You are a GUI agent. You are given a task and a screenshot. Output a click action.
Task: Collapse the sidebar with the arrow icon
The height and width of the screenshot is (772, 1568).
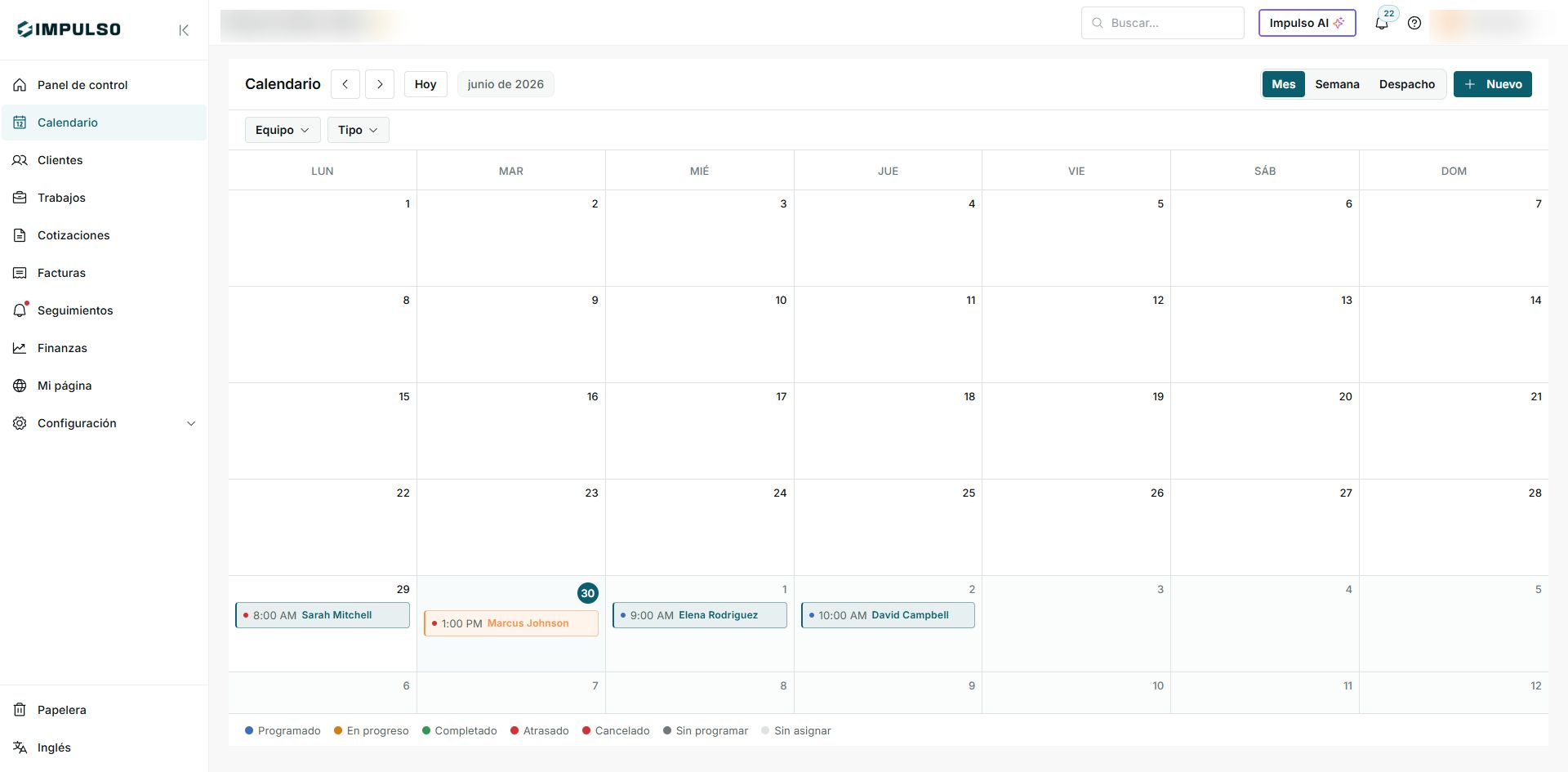(x=184, y=30)
